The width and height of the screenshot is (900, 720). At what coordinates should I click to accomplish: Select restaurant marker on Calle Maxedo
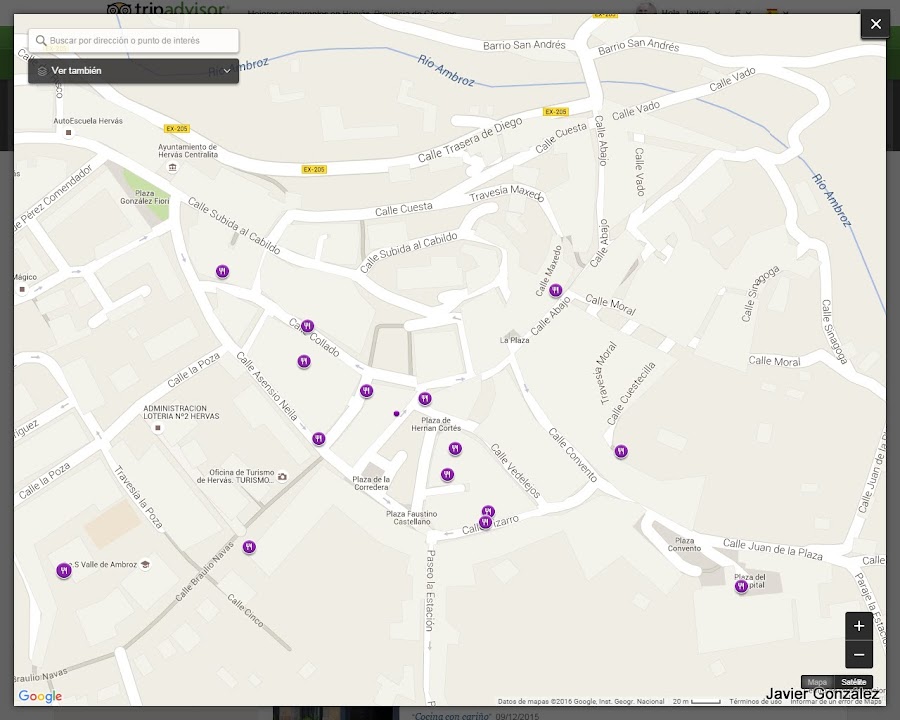555,290
